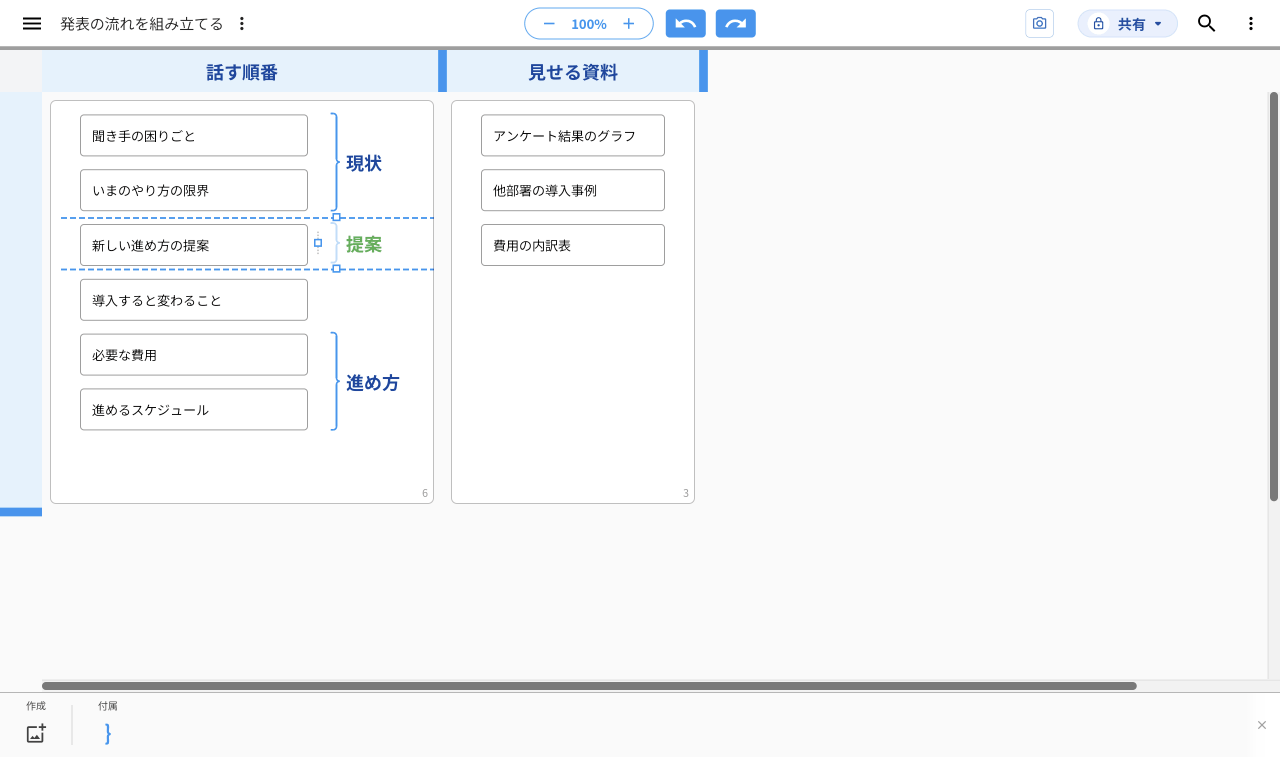Select the card 他部署の導入事例
Image resolution: width=1280 pixels, height=757 pixels.
573,190
